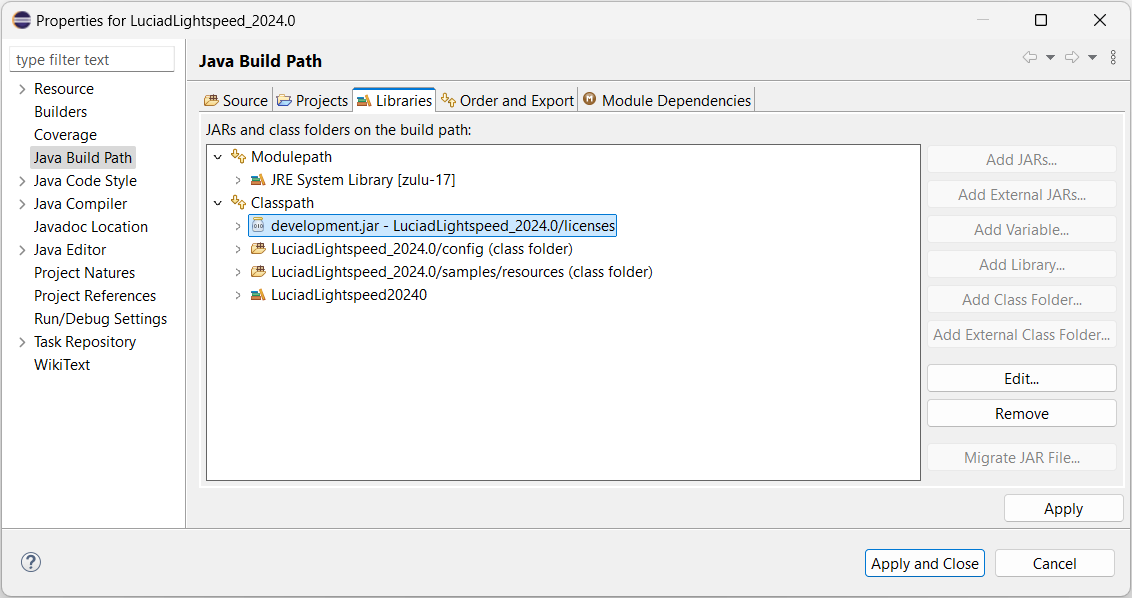Cancel the Properties dialog
Image resolution: width=1132 pixels, height=598 pixels.
click(1055, 563)
